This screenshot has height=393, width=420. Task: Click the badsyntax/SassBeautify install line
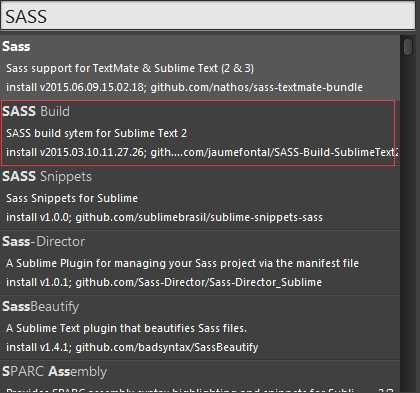pyautogui.click(x=132, y=347)
